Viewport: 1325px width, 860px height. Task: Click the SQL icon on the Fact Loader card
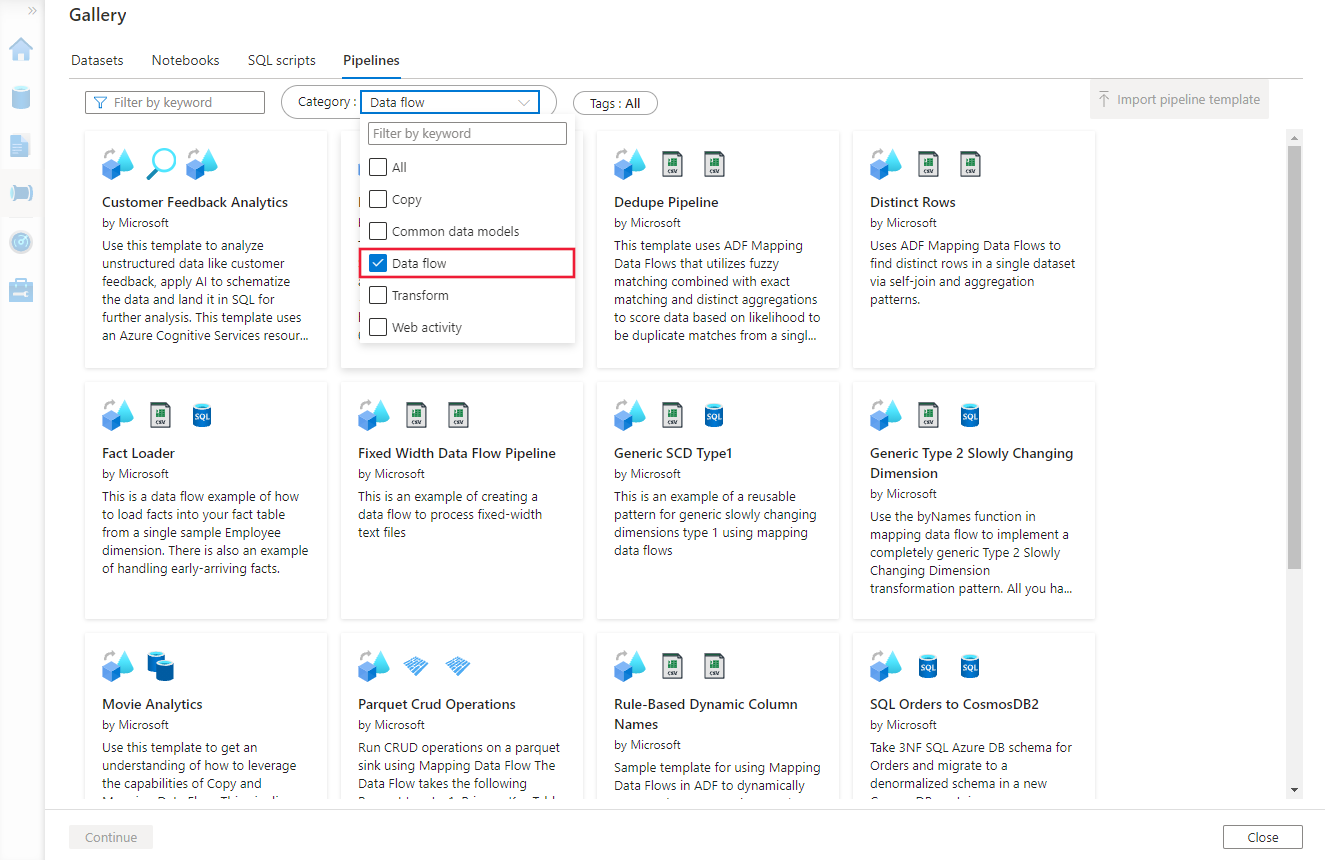tap(202, 414)
